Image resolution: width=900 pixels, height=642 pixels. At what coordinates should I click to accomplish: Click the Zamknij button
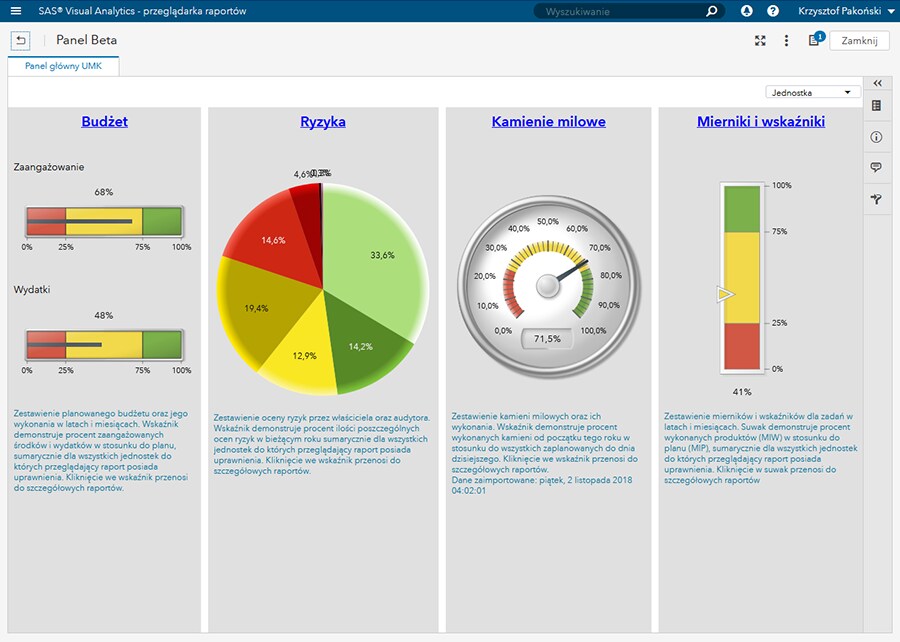point(859,41)
